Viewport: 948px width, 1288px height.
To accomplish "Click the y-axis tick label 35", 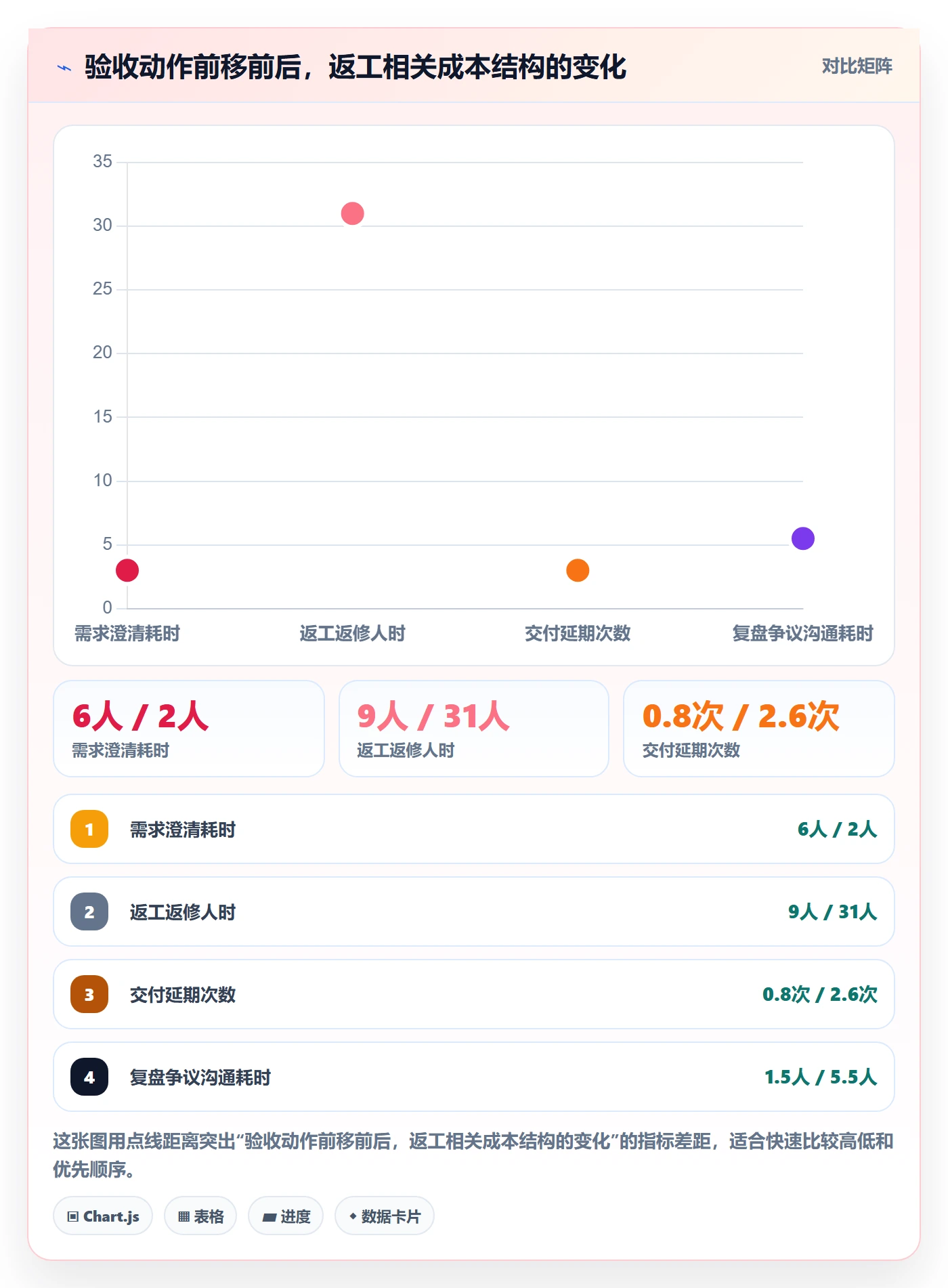I will (102, 161).
